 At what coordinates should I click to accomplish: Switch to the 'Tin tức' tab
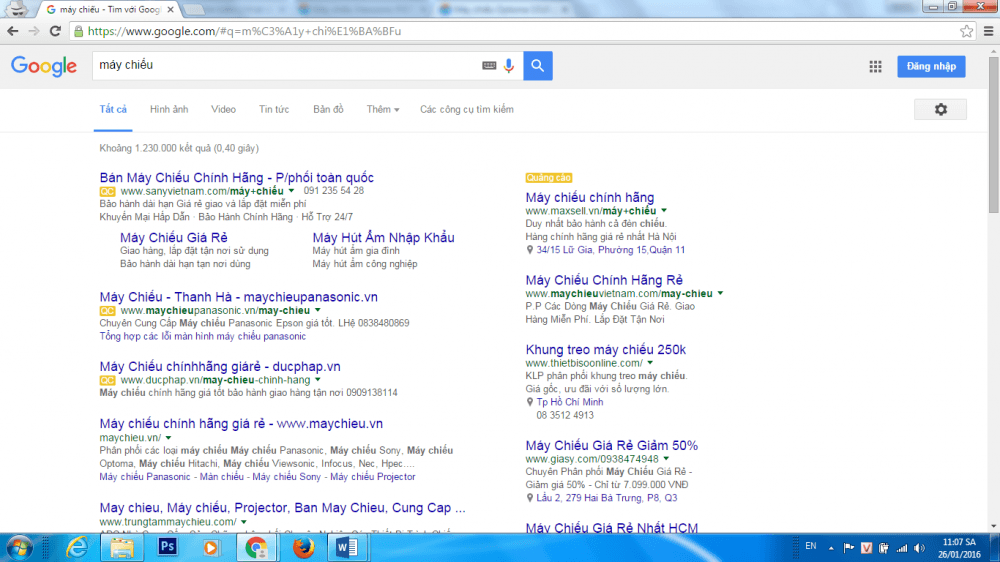[274, 110]
